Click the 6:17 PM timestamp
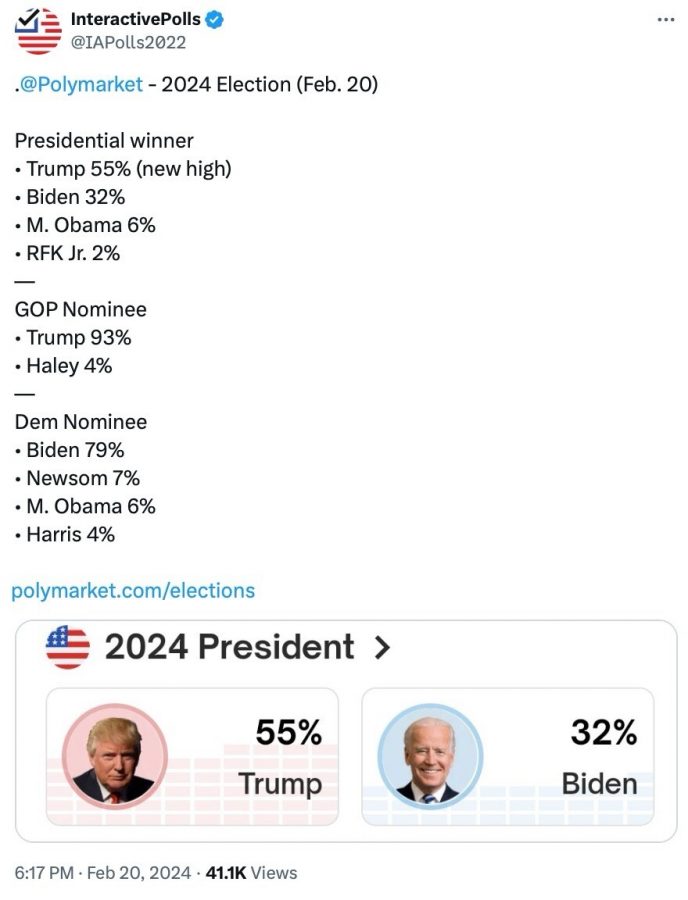 click(x=44, y=872)
